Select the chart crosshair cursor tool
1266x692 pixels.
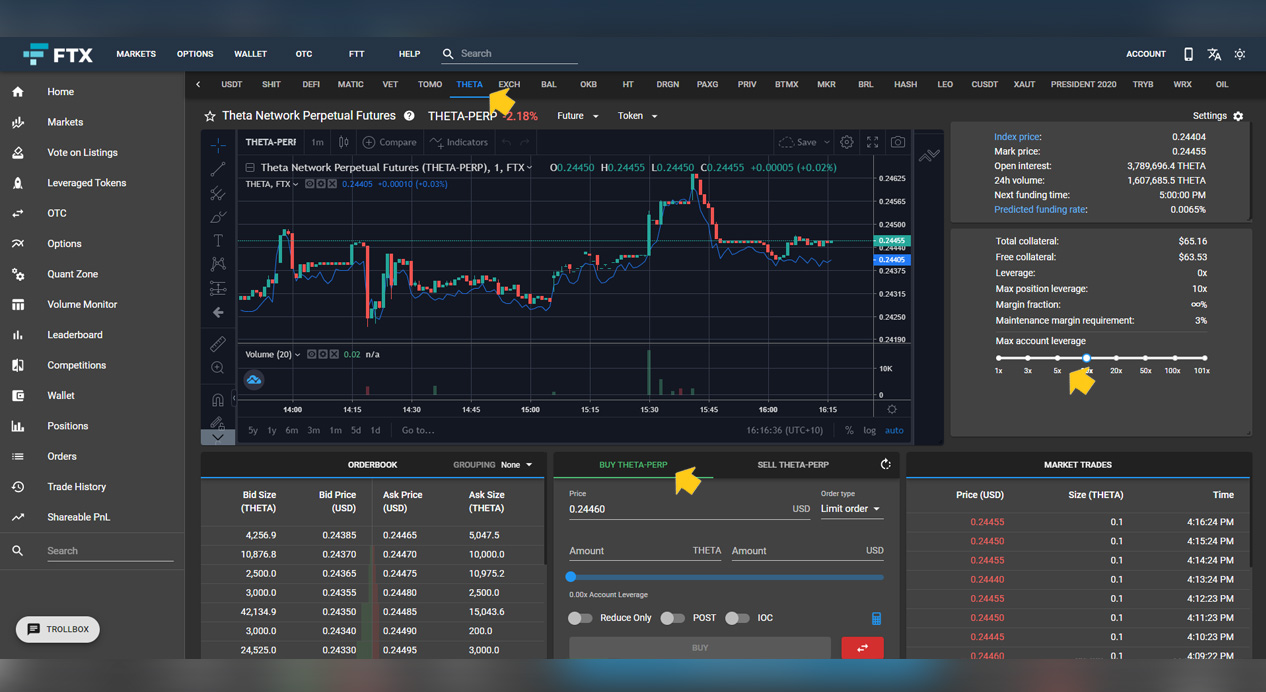coord(218,145)
